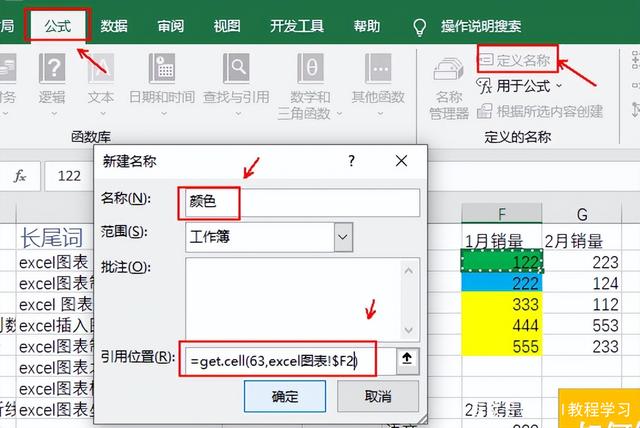640x428 pixels.
Task: Open the 开发工具 tab
Action: click(x=297, y=26)
